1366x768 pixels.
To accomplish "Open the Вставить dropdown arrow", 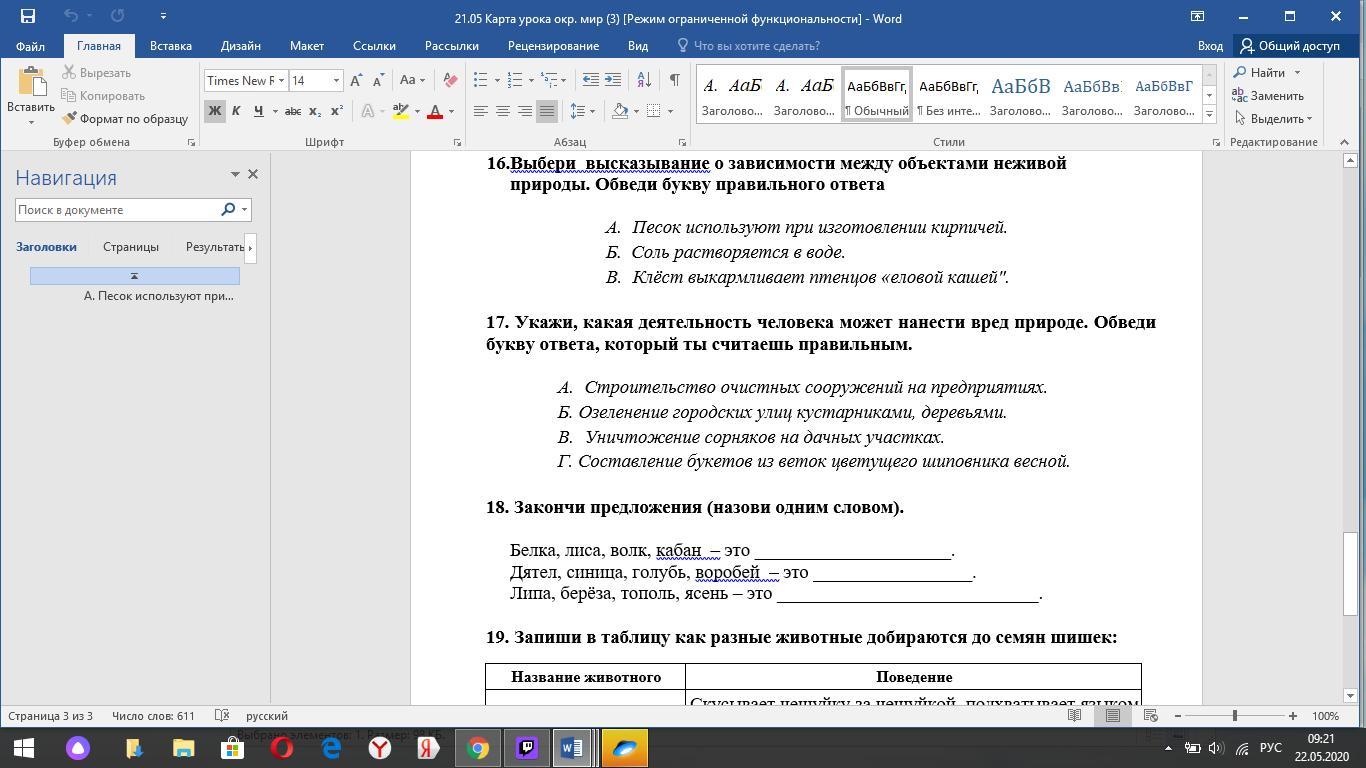I will coord(30,123).
